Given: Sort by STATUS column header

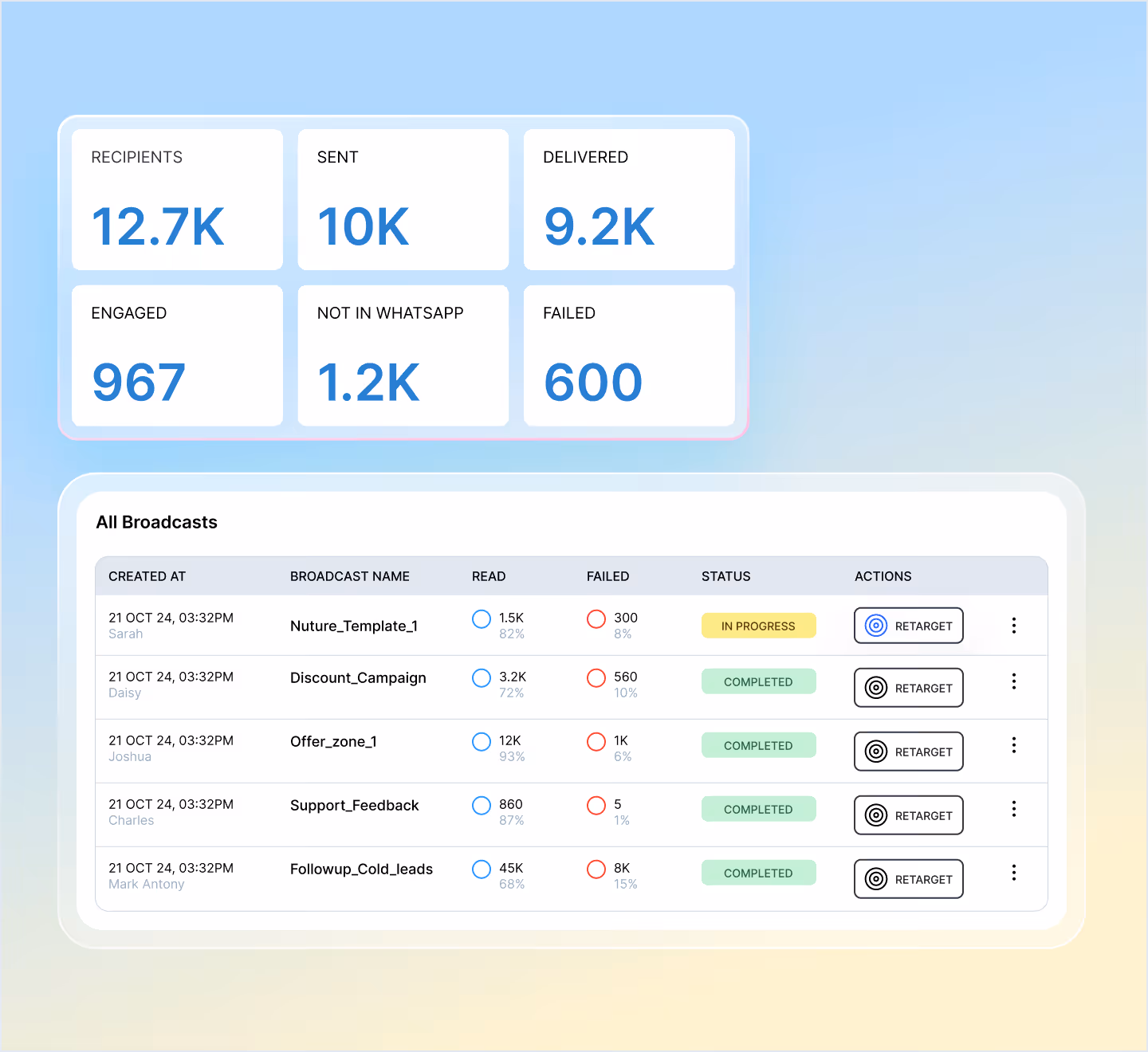Looking at the screenshot, I should 726,576.
